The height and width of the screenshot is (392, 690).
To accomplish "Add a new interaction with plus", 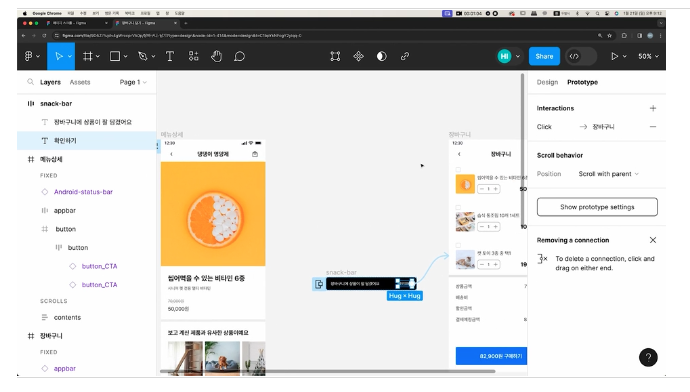I will pos(653,108).
